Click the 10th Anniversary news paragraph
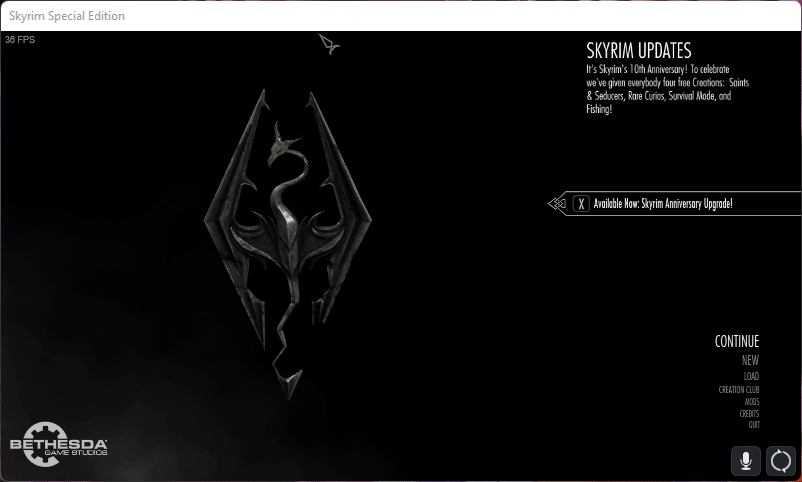The image size is (802, 482). (667, 89)
